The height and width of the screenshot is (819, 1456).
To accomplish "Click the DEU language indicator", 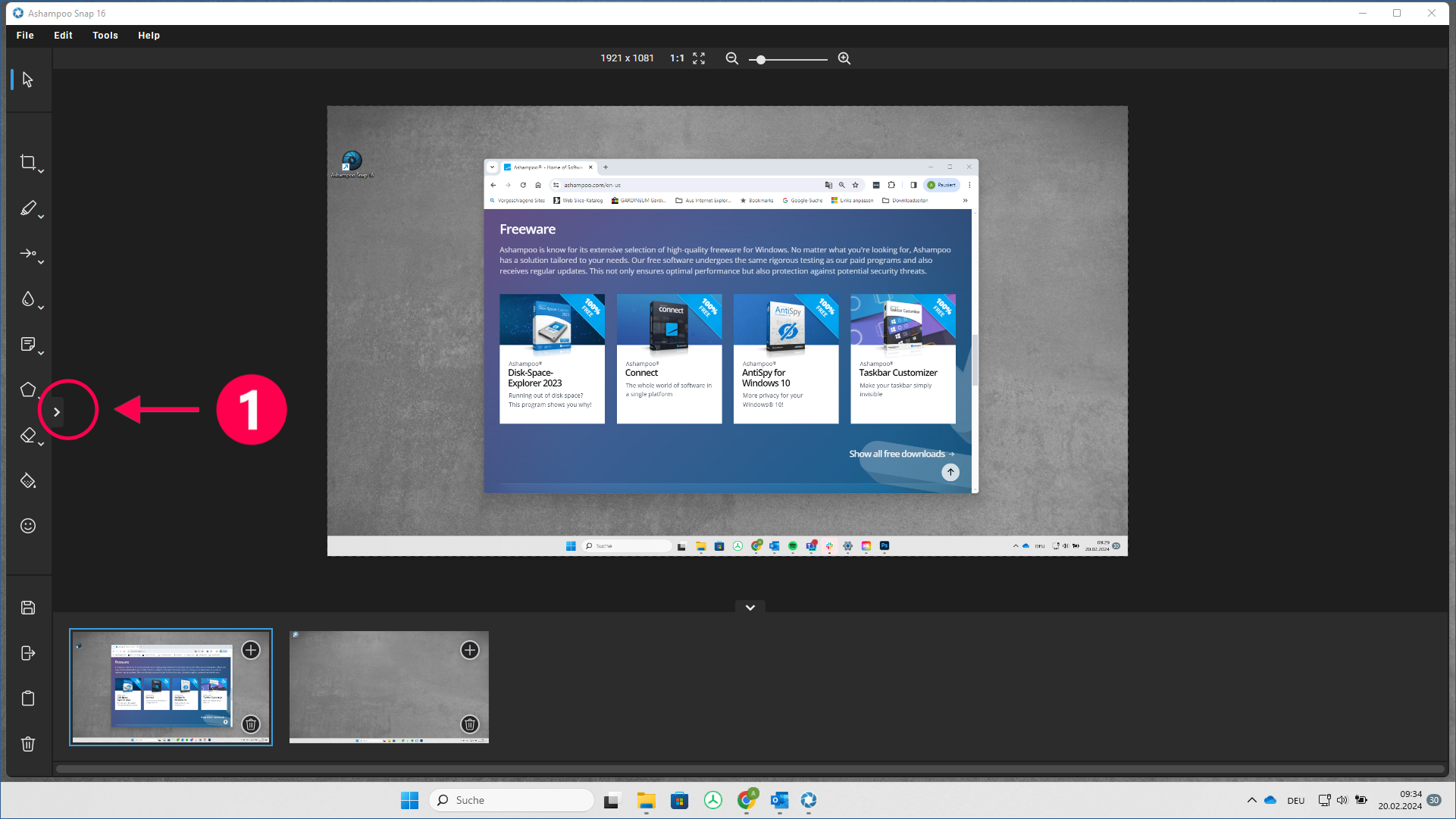I will [1296, 801].
